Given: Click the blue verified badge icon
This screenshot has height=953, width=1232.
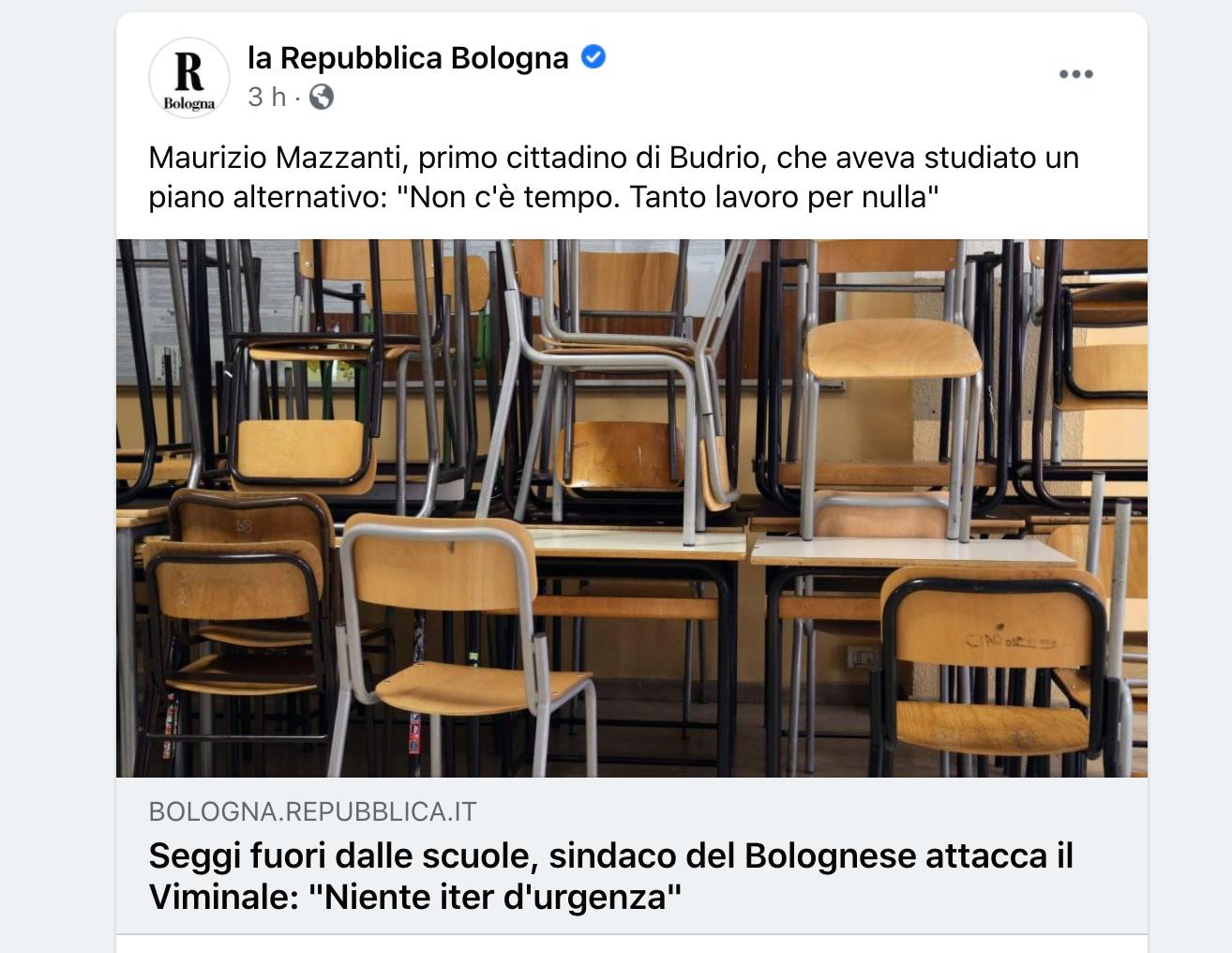Looking at the screenshot, I should 593,57.
